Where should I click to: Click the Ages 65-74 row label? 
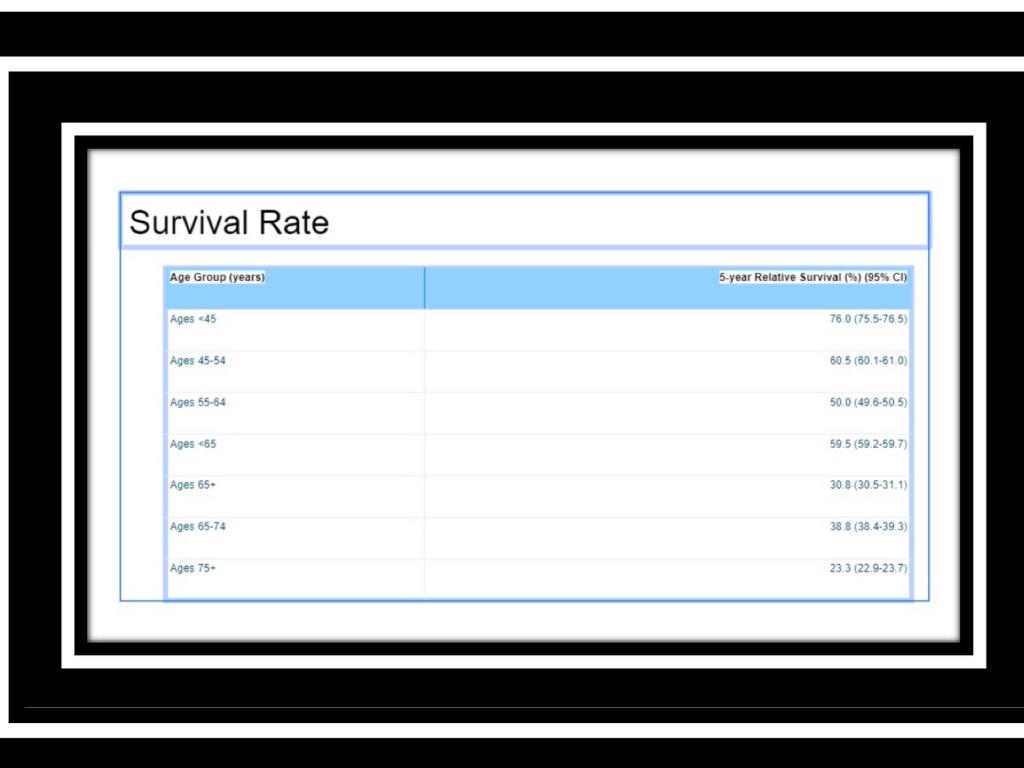coord(198,527)
